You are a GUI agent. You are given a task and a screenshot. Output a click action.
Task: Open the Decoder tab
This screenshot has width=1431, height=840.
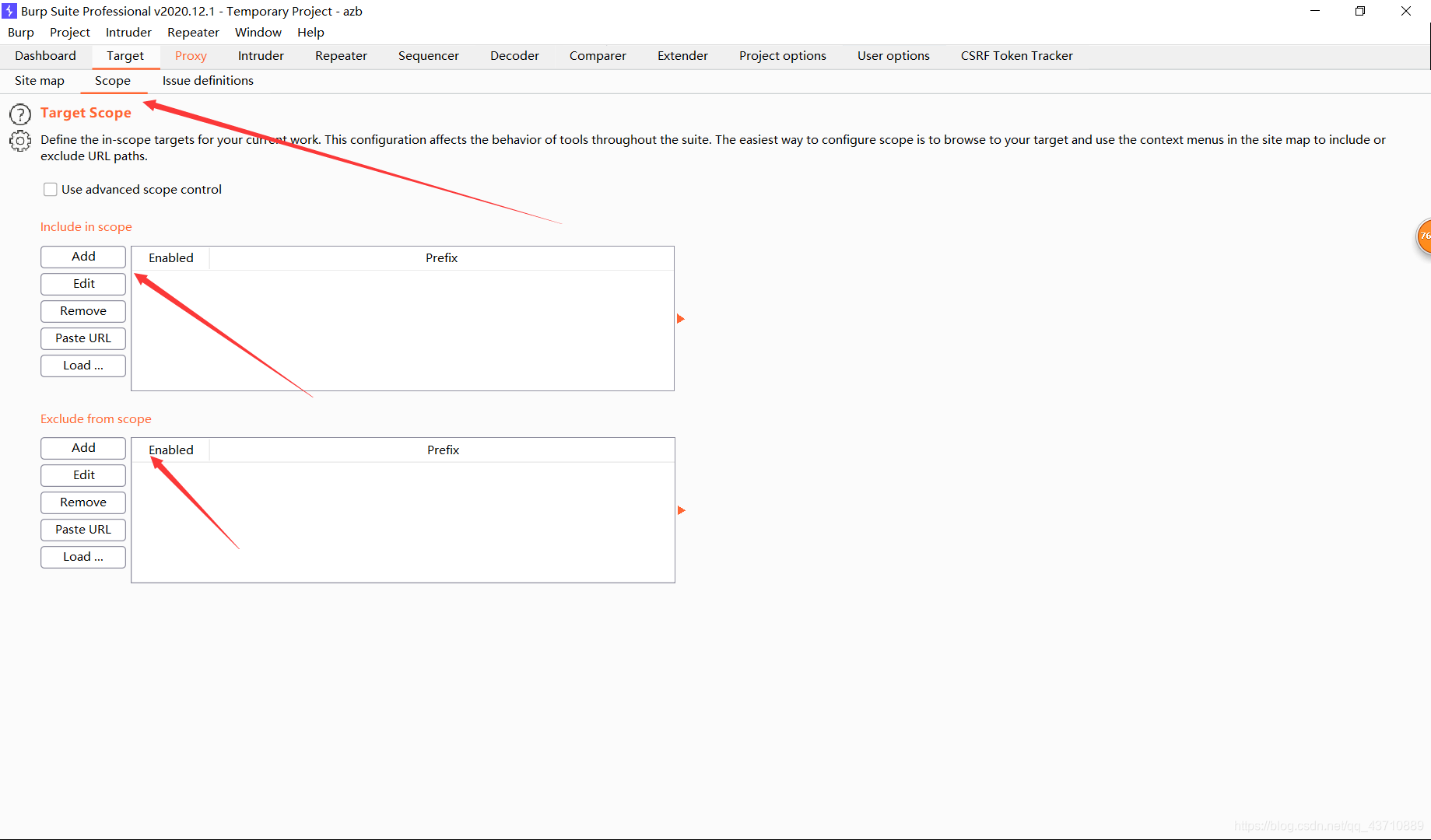514,56
